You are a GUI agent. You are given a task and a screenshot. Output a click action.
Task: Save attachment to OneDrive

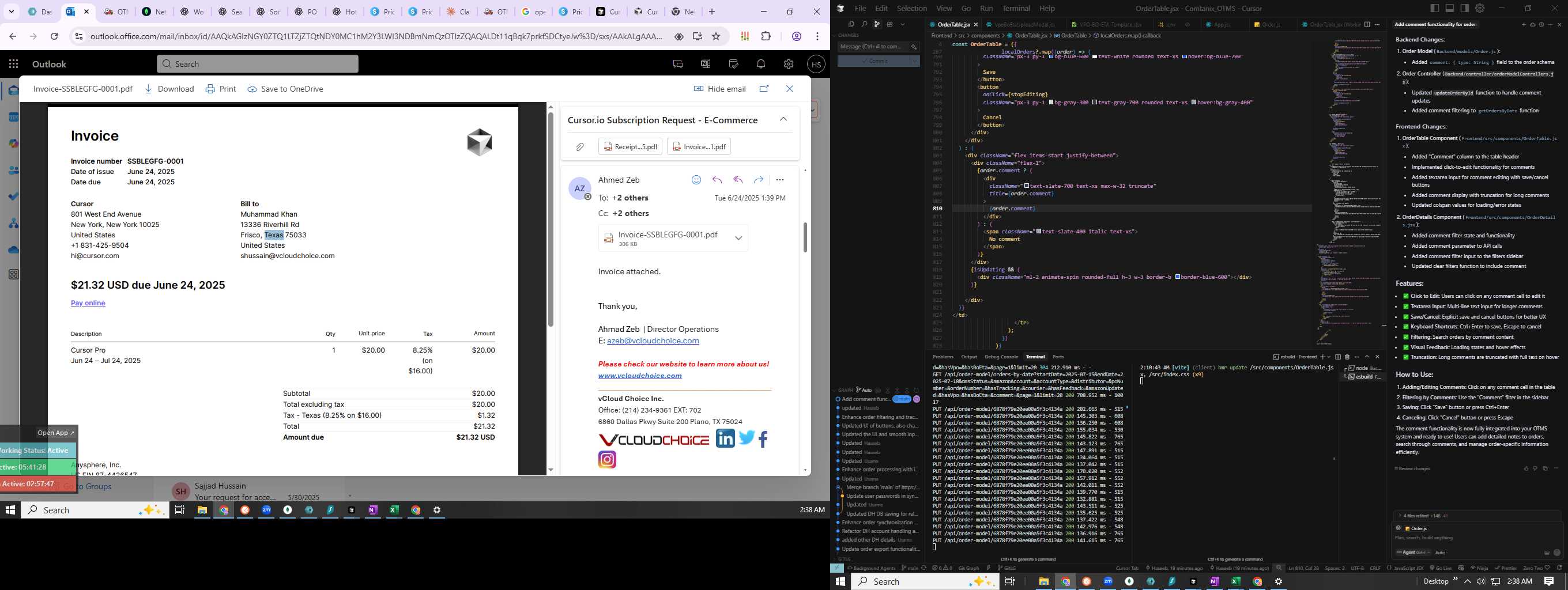coord(285,89)
